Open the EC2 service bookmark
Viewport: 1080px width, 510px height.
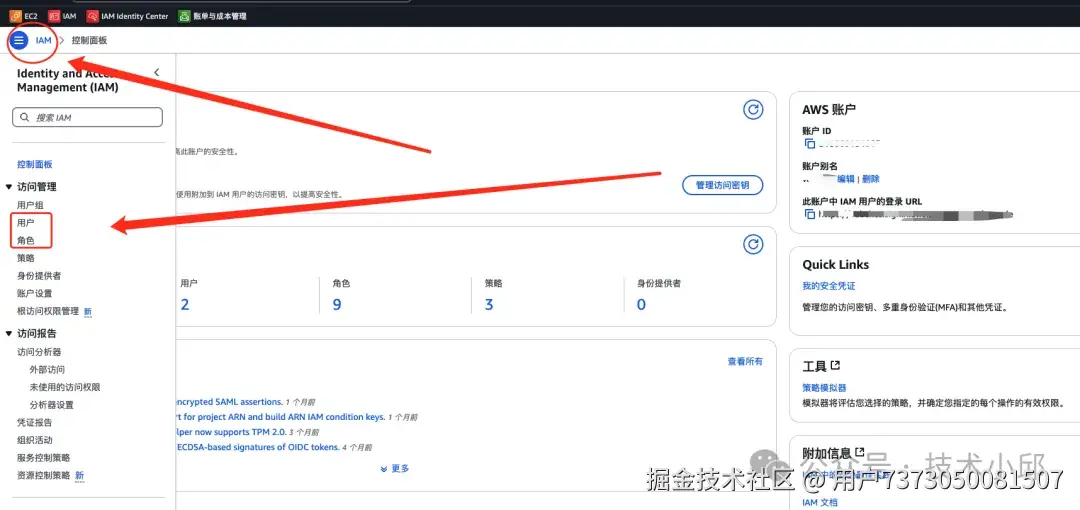(24, 16)
